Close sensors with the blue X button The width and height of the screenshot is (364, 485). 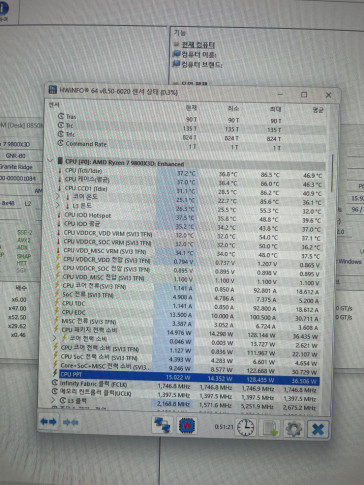point(318,430)
